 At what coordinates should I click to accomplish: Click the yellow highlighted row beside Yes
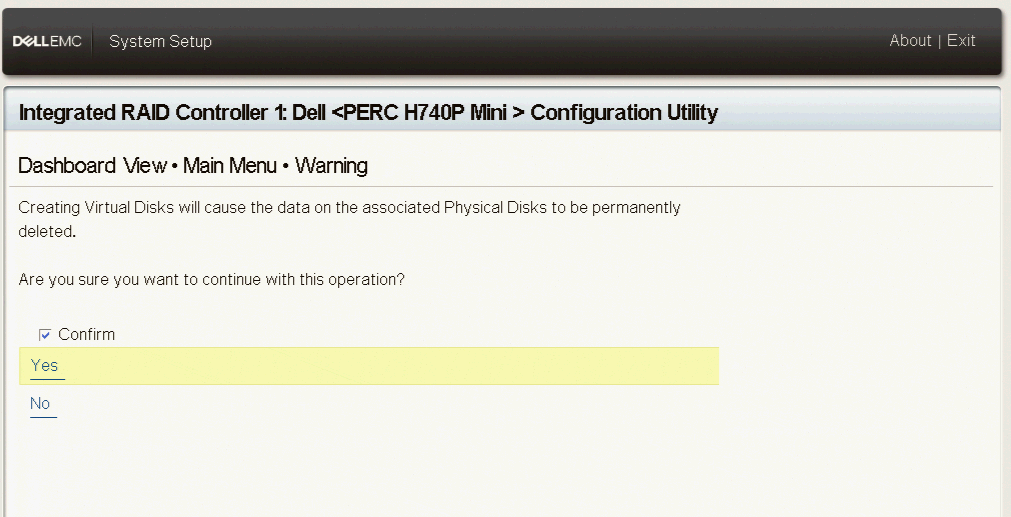[x=400, y=366]
